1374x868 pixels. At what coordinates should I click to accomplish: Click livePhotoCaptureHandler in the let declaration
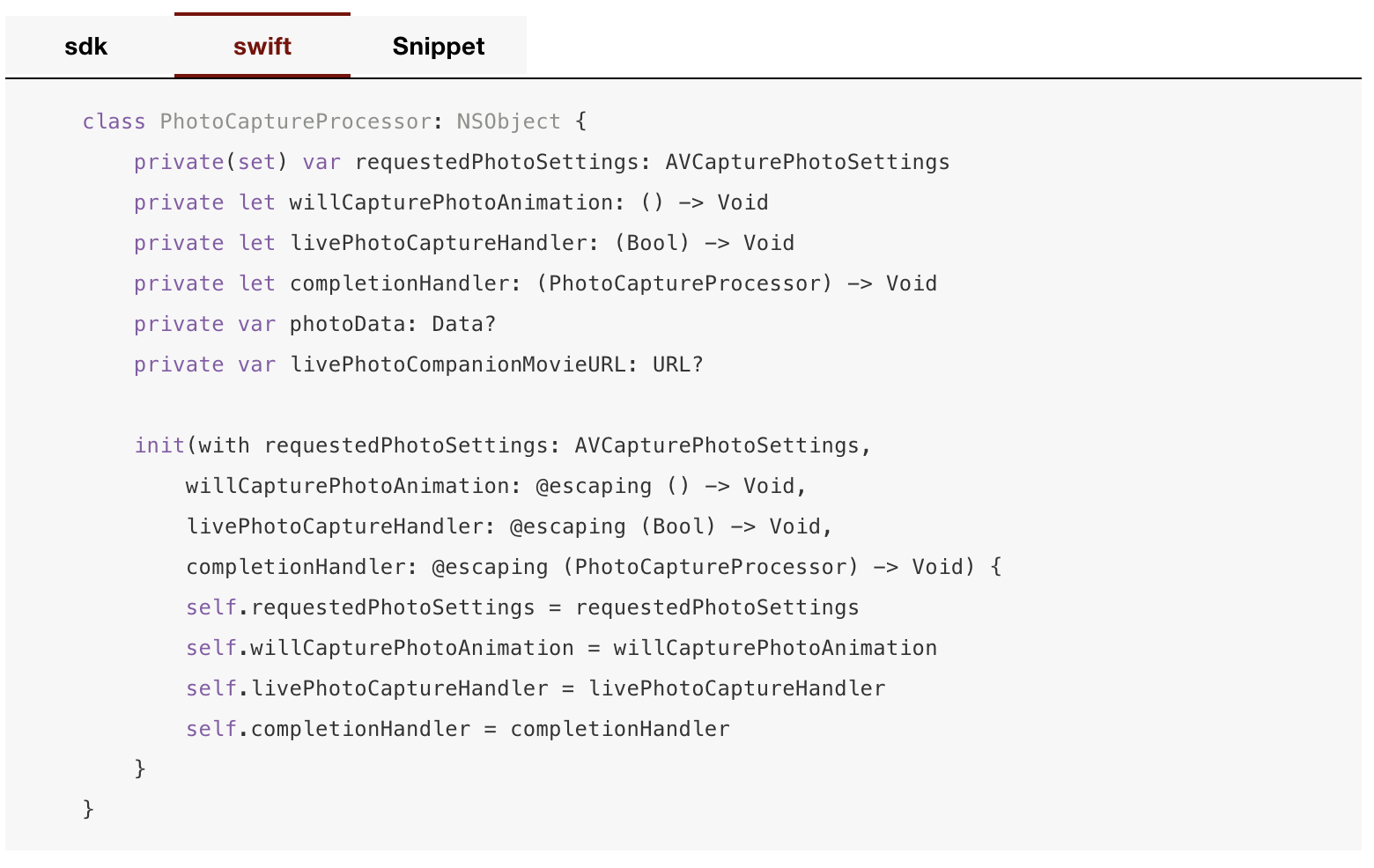pyautogui.click(x=439, y=243)
